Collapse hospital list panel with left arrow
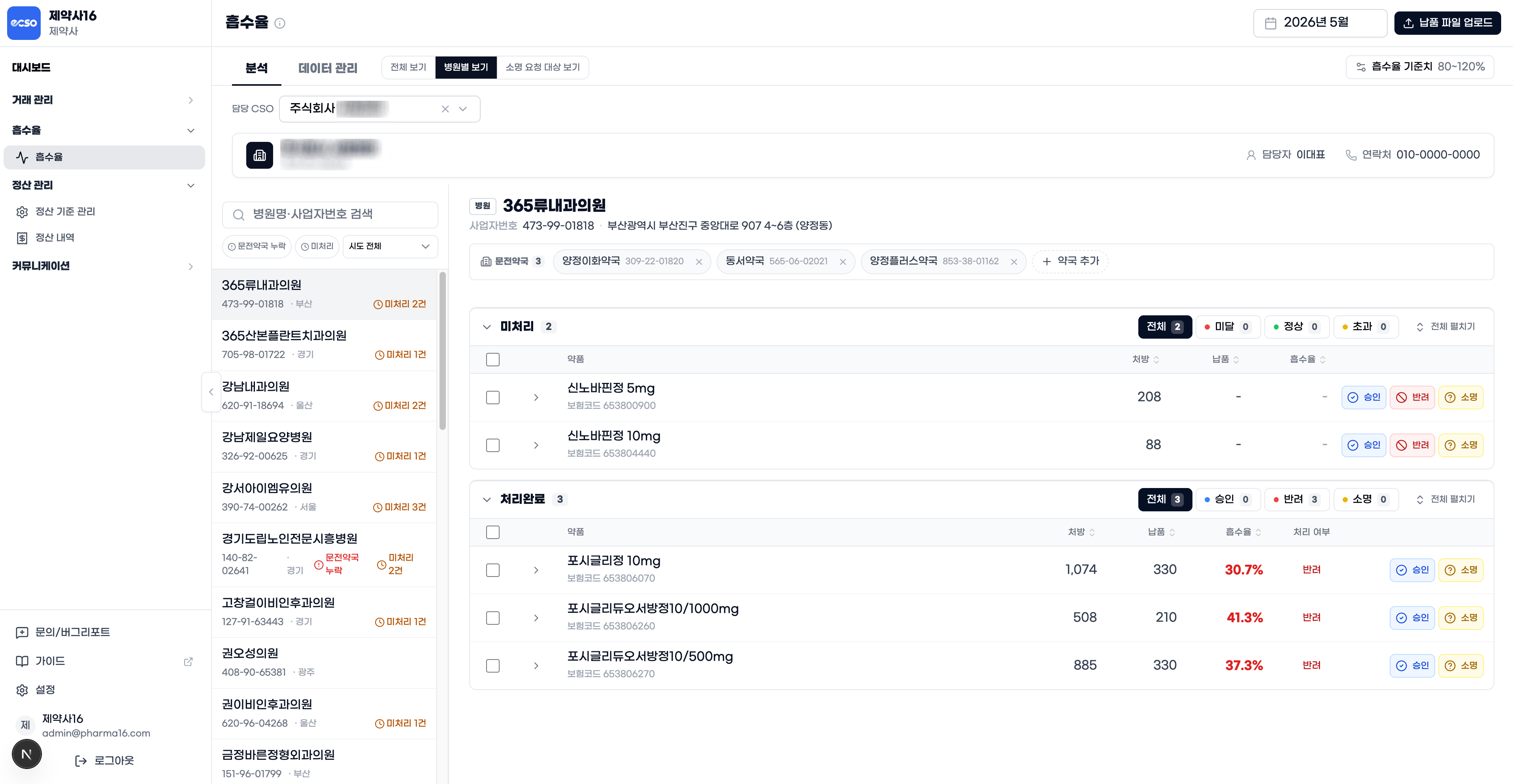This screenshot has width=1513, height=784. pos(211,392)
